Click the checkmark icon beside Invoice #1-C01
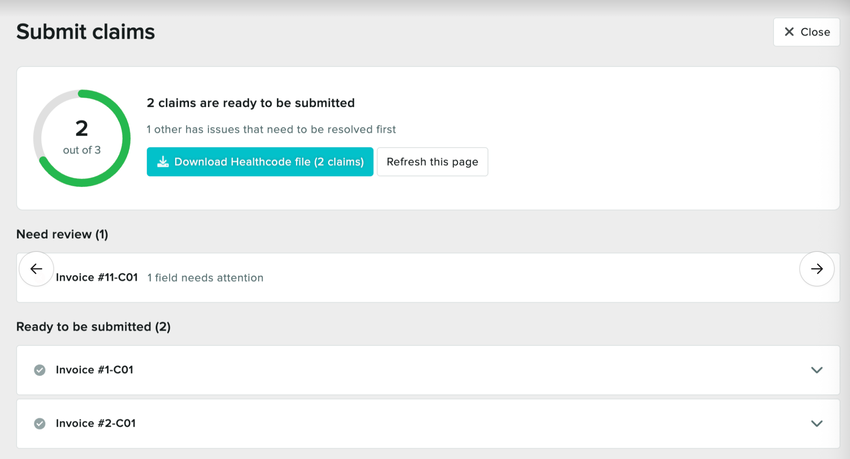Image resolution: width=850 pixels, height=459 pixels. point(40,370)
